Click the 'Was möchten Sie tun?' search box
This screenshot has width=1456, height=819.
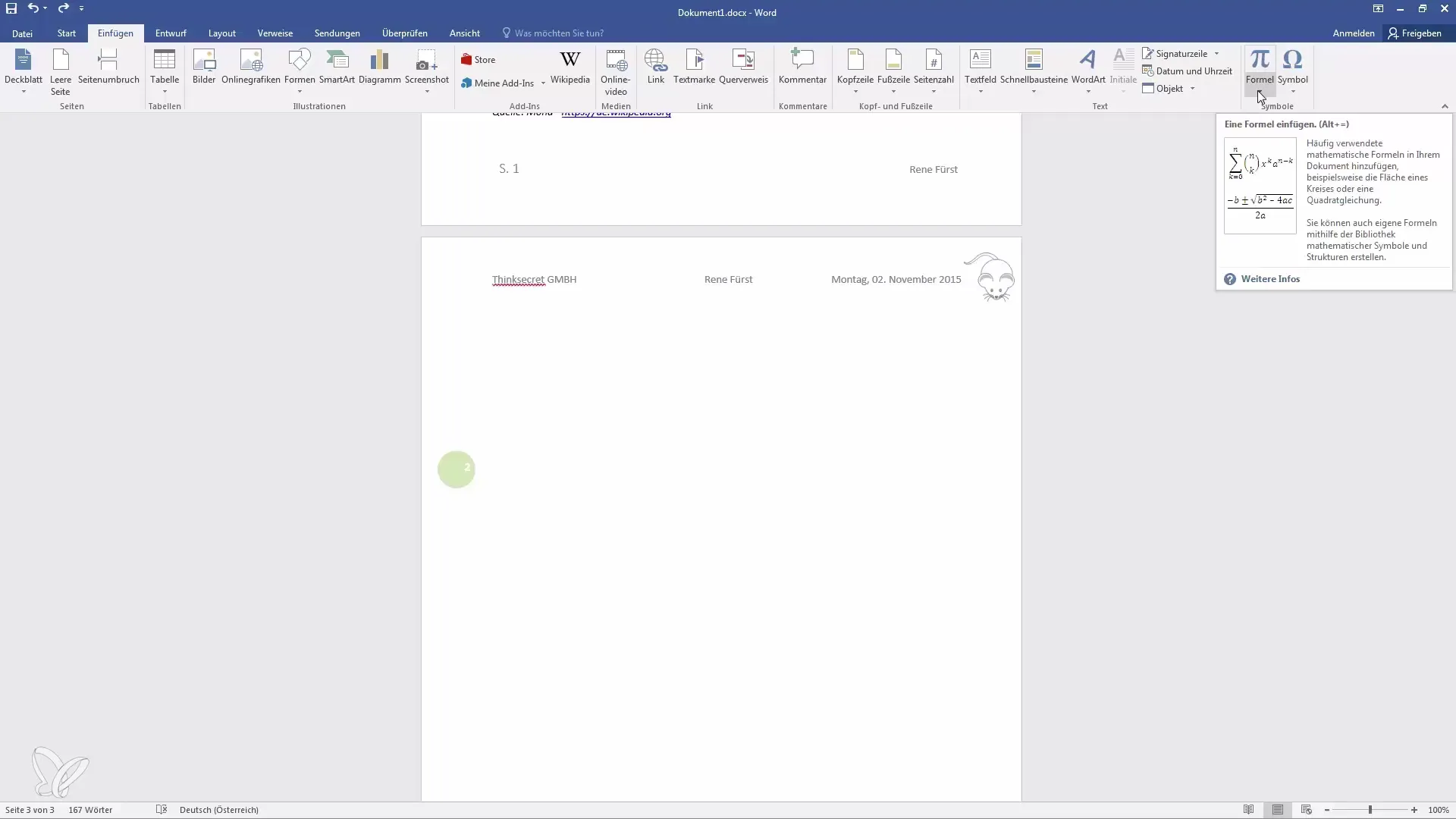554,33
